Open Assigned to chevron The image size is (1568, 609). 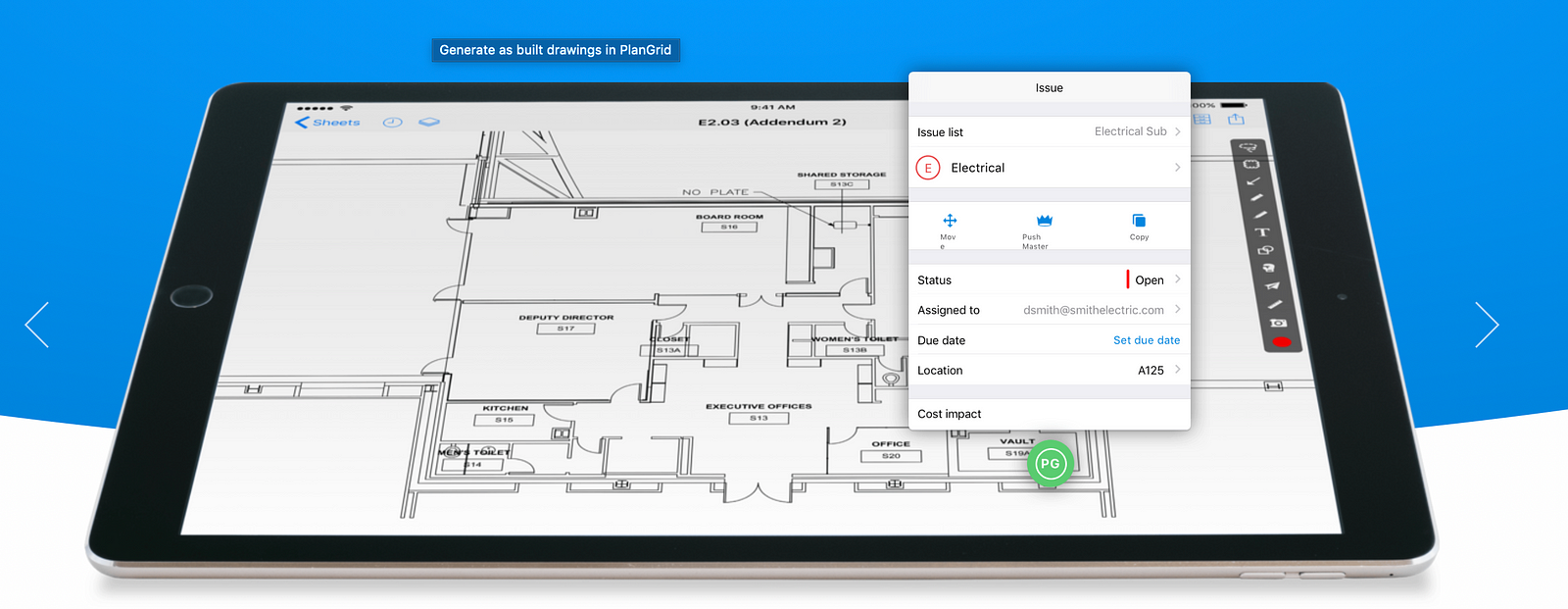1178,310
